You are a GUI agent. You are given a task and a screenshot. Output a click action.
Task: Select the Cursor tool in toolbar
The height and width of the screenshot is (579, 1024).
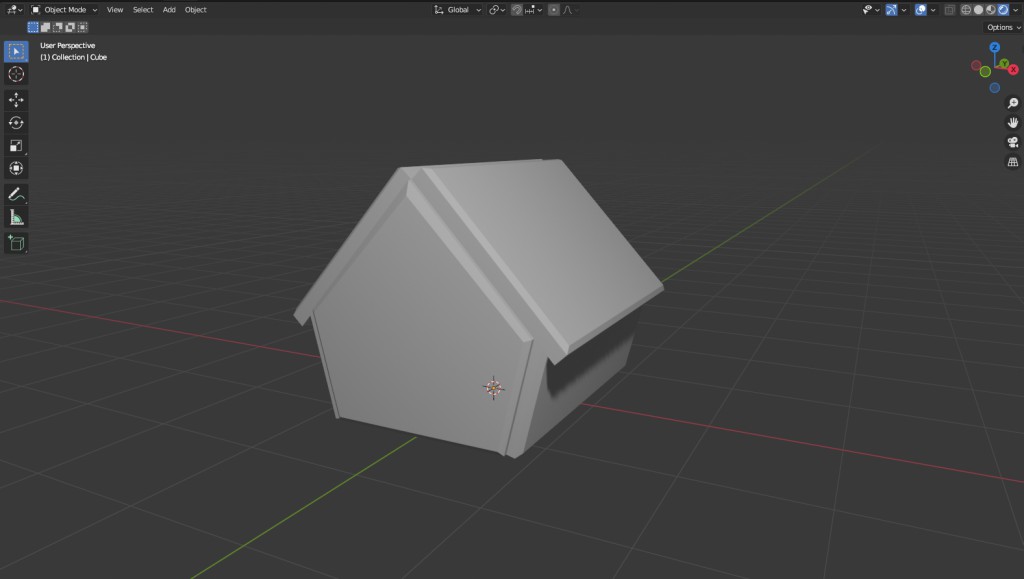[x=16, y=74]
